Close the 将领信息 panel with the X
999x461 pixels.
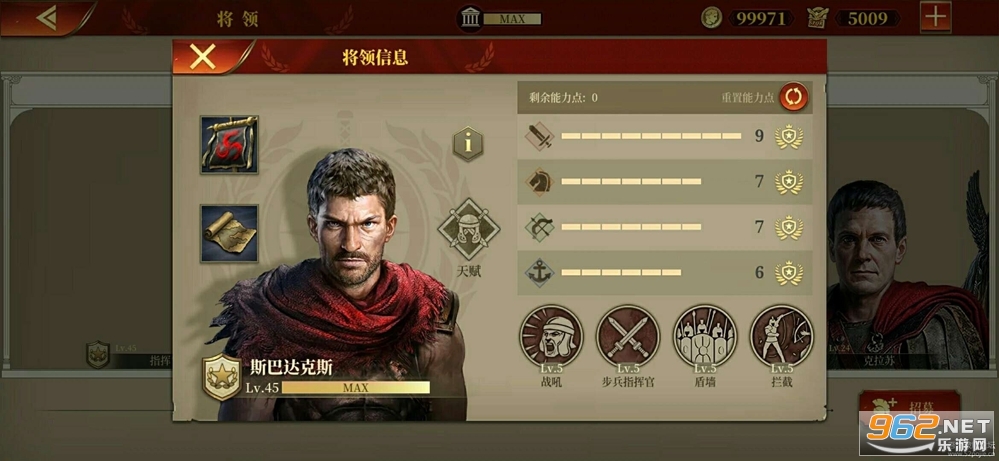tap(204, 57)
